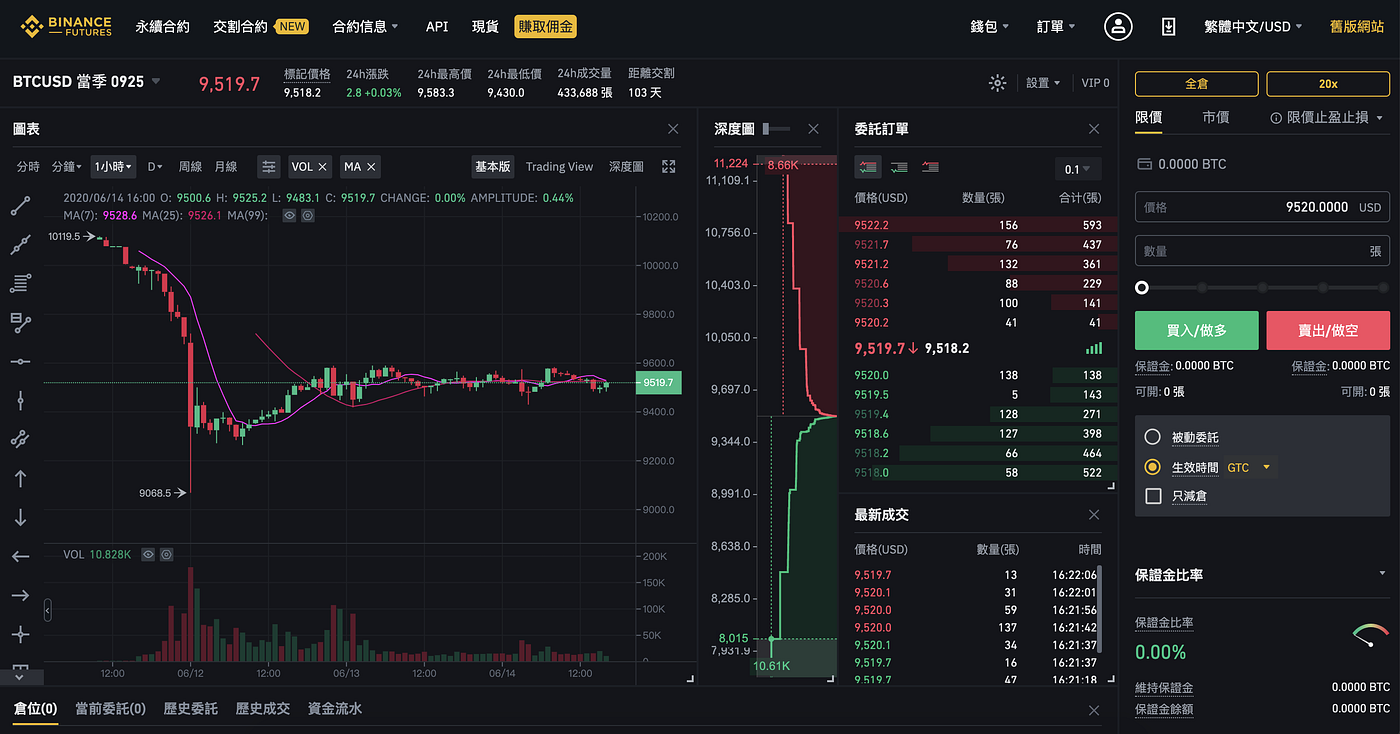Click the wallet icon beside 0.0000 BTC

coord(1145,164)
